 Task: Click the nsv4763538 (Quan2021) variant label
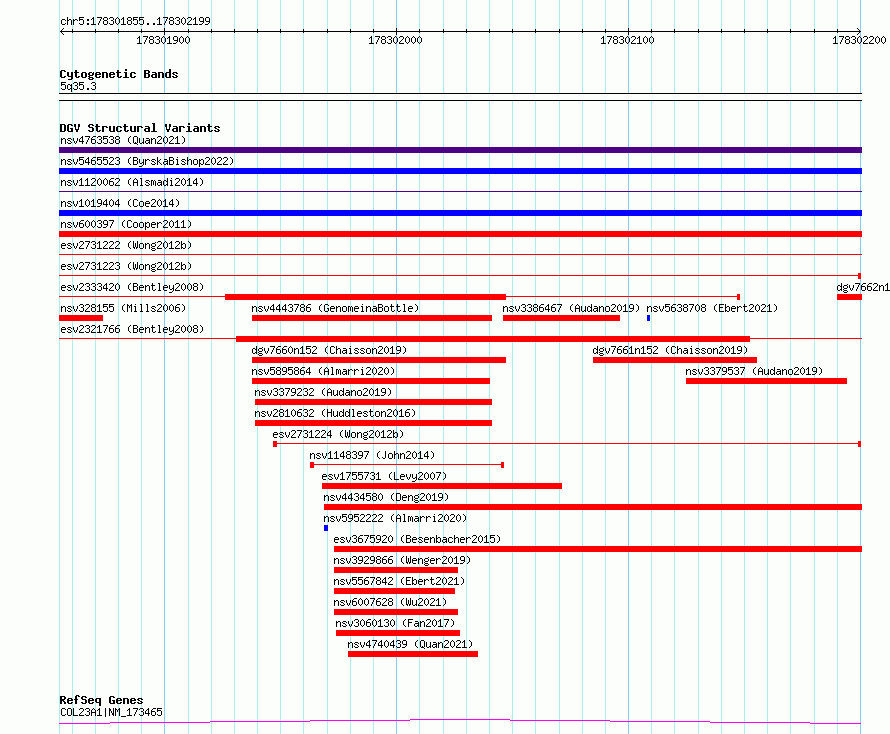pos(123,140)
